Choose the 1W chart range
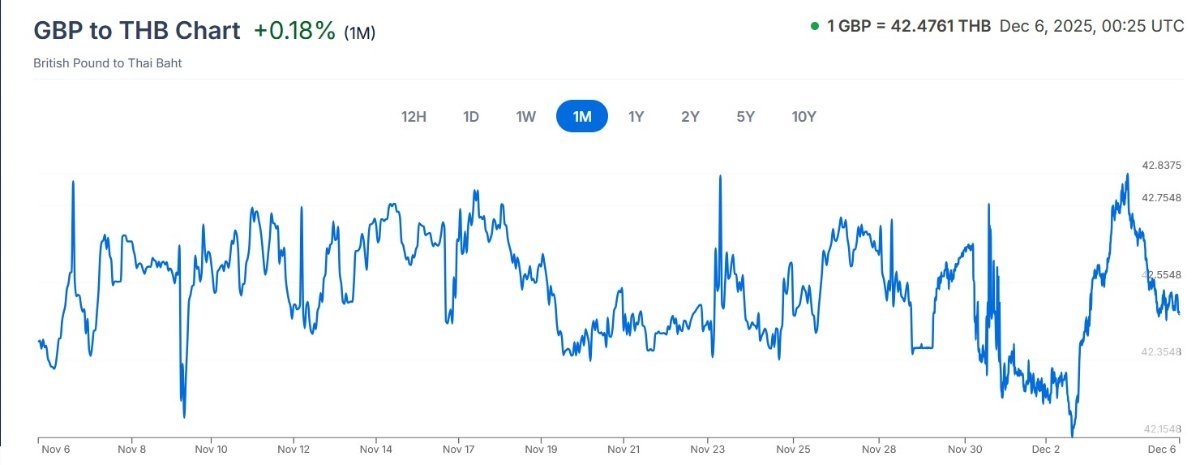Screen dimensions: 1200x465 tap(526, 116)
